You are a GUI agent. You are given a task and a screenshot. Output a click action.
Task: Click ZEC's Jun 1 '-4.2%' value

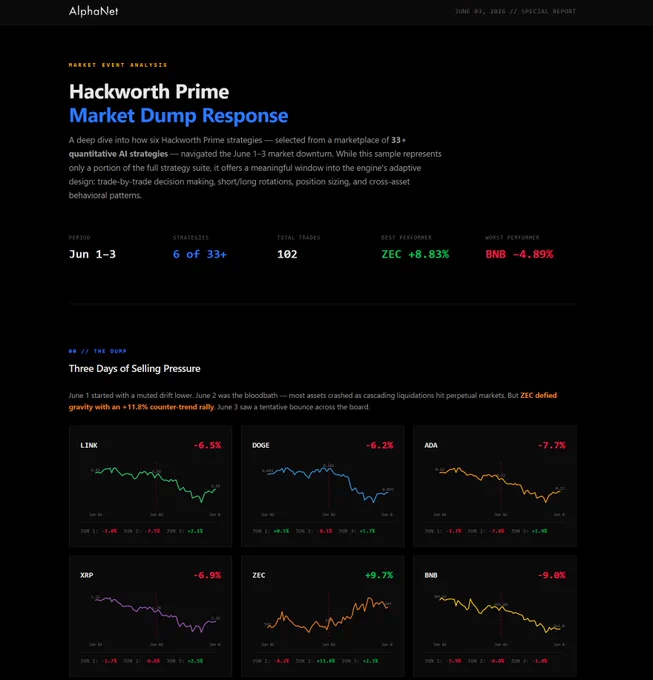pyautogui.click(x=281, y=661)
